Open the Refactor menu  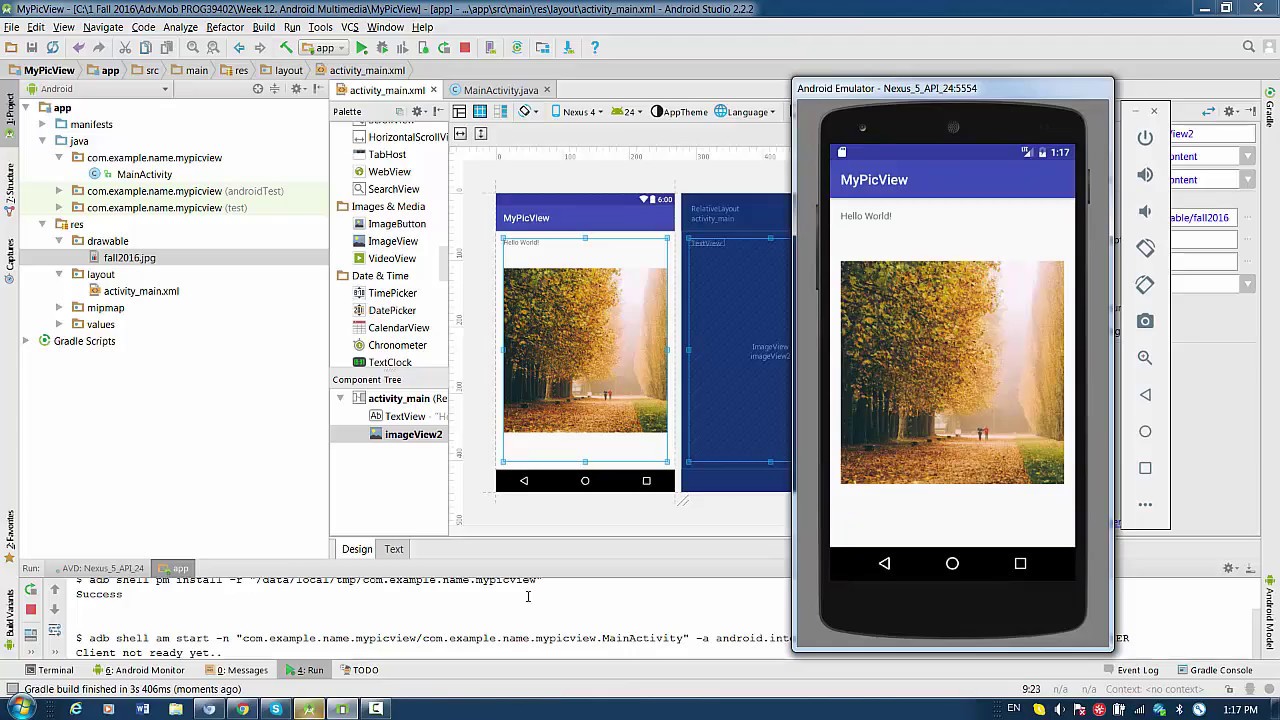(225, 27)
